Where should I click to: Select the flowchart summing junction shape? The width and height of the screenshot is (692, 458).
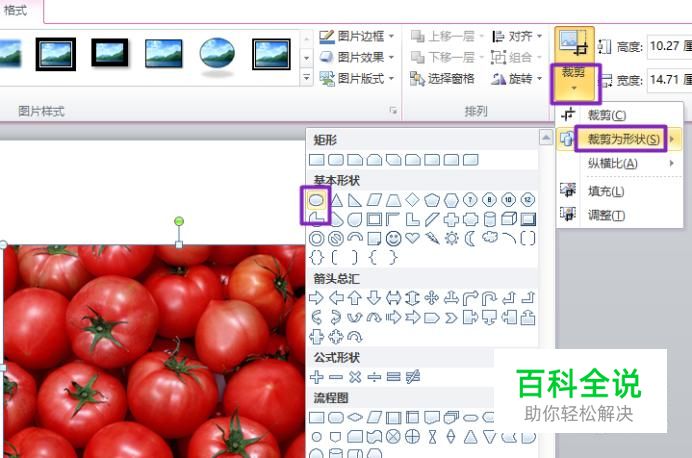click(393, 437)
